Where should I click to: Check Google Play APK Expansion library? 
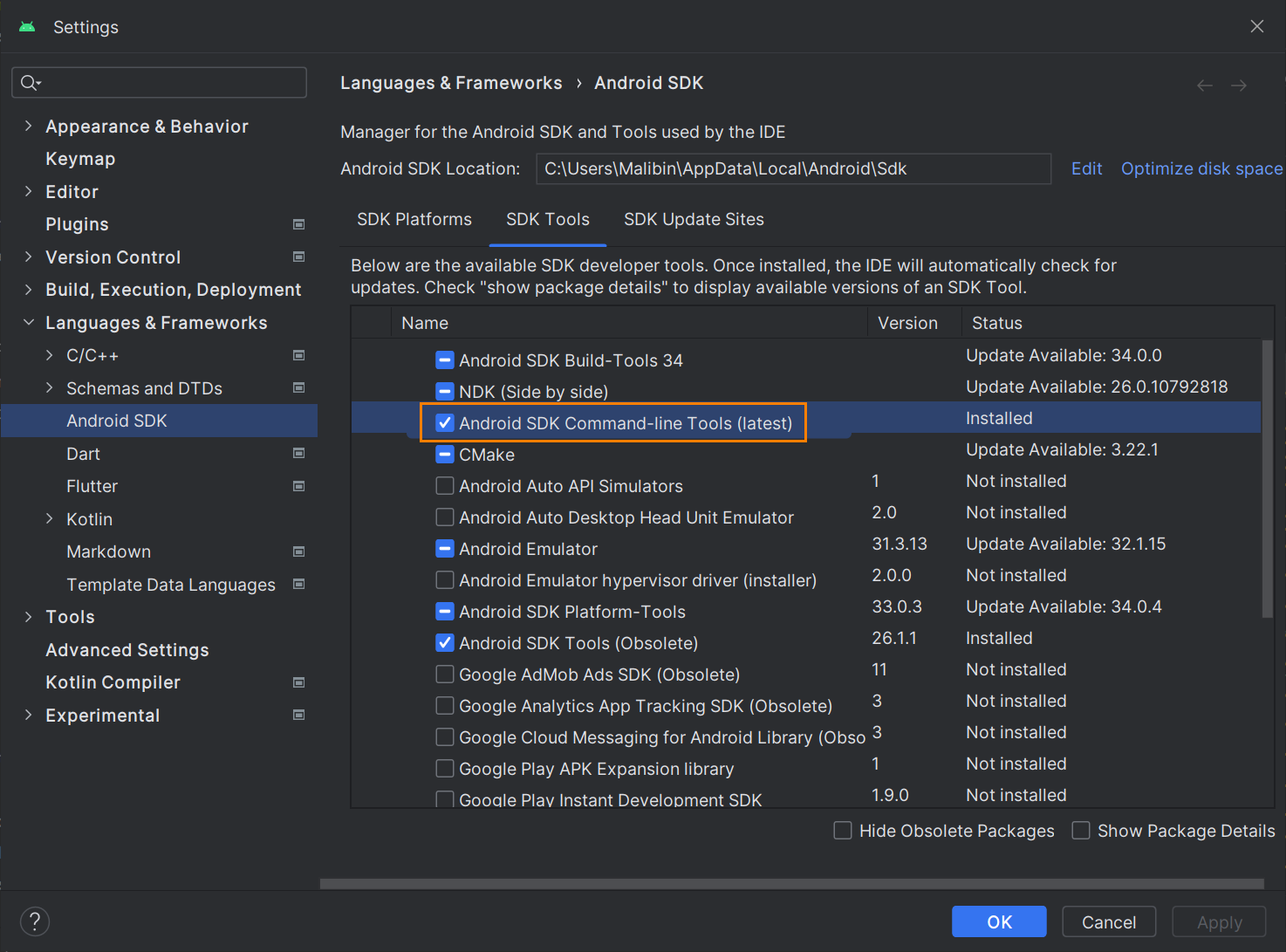445,769
